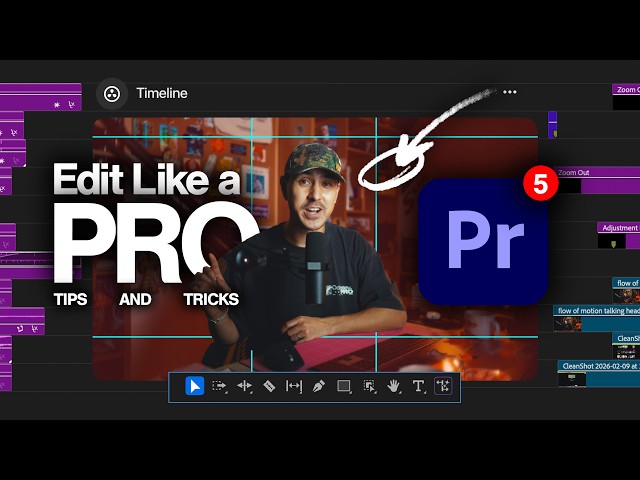The width and height of the screenshot is (640, 480).
Task: Click the circular Timeline panel icon
Action: point(112,94)
